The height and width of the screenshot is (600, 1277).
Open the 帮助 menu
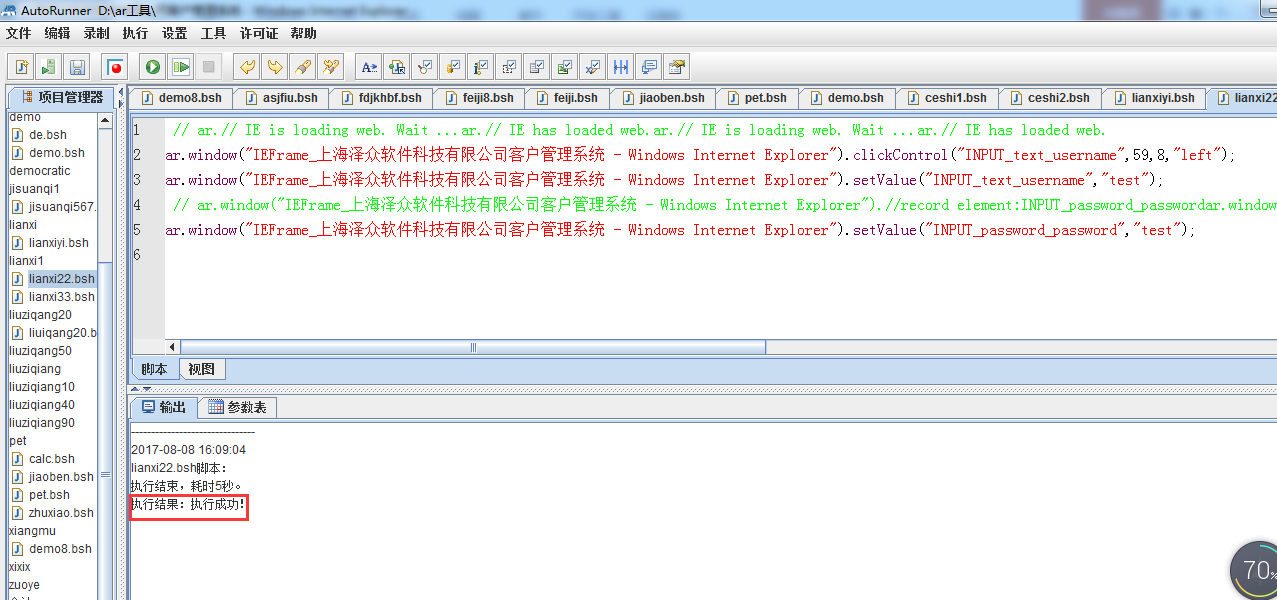point(304,33)
